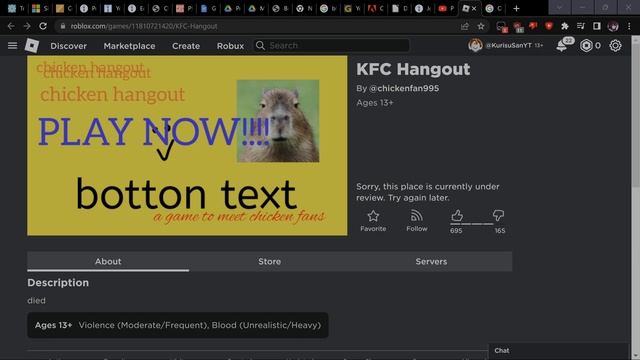Screen dimensions: 640x360
Task: Close the current Roblox tab
Action: pos(474,8)
